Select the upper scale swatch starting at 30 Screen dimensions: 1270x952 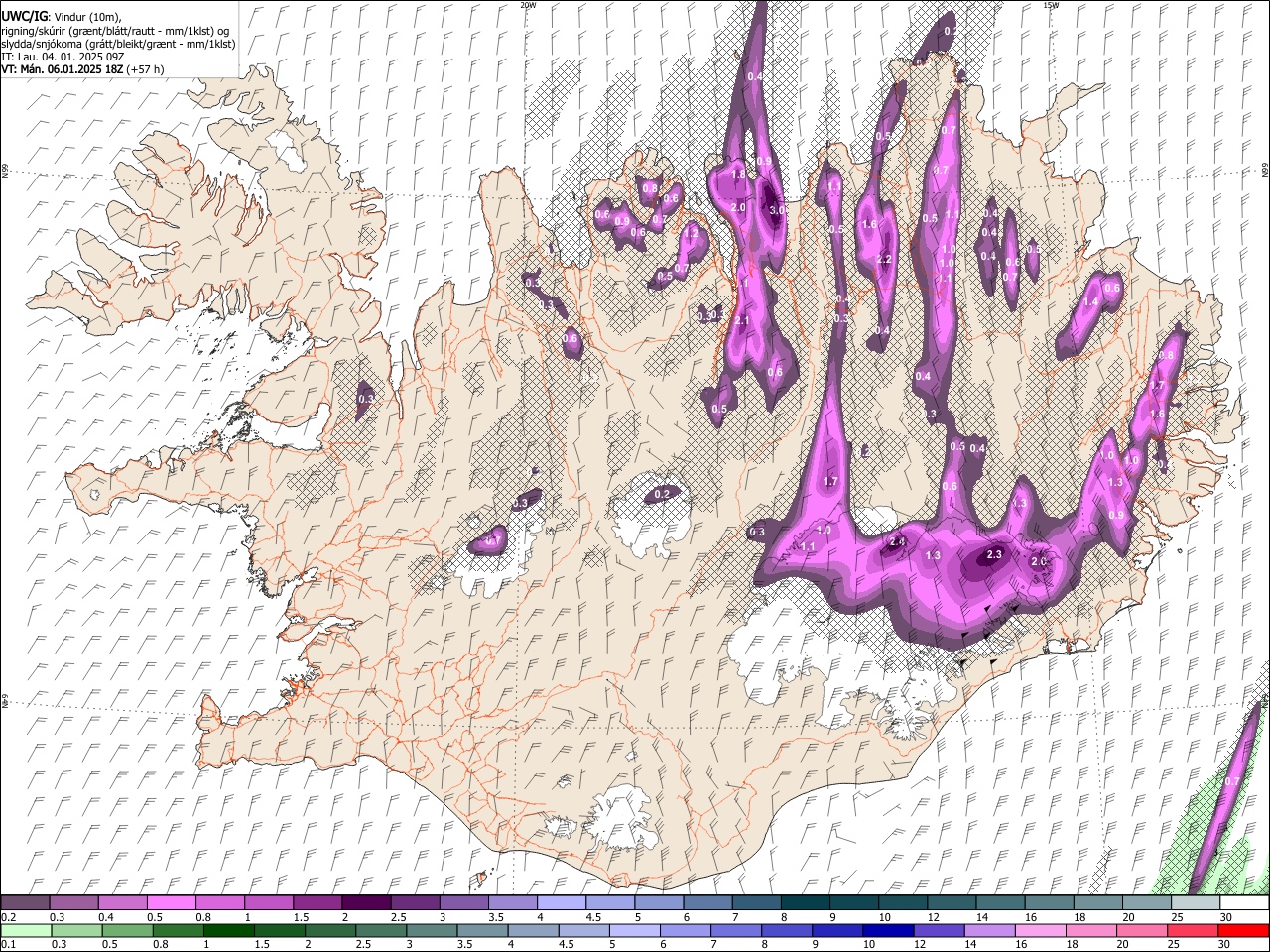click(x=1244, y=903)
